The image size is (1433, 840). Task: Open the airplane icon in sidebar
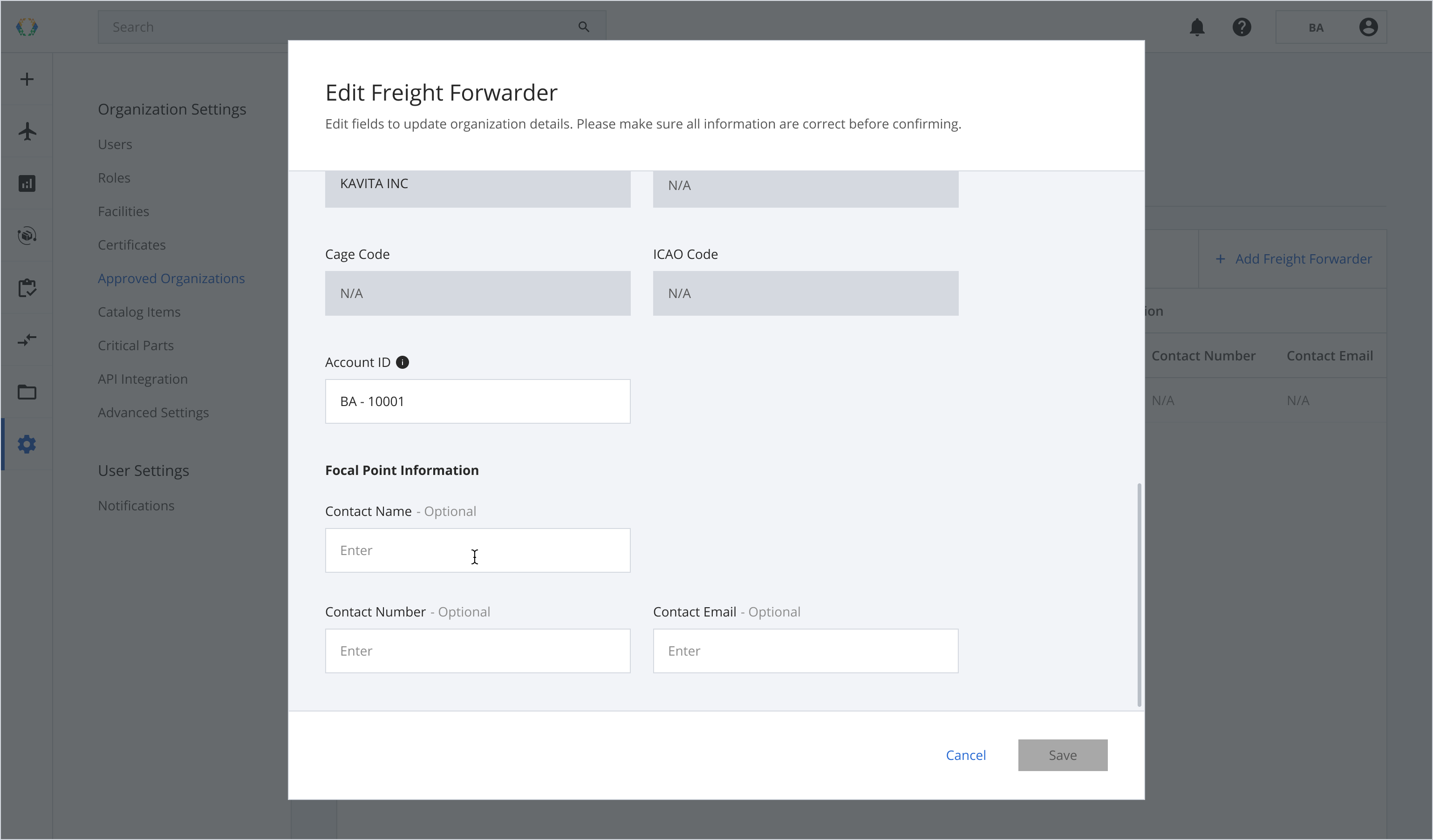[x=27, y=131]
